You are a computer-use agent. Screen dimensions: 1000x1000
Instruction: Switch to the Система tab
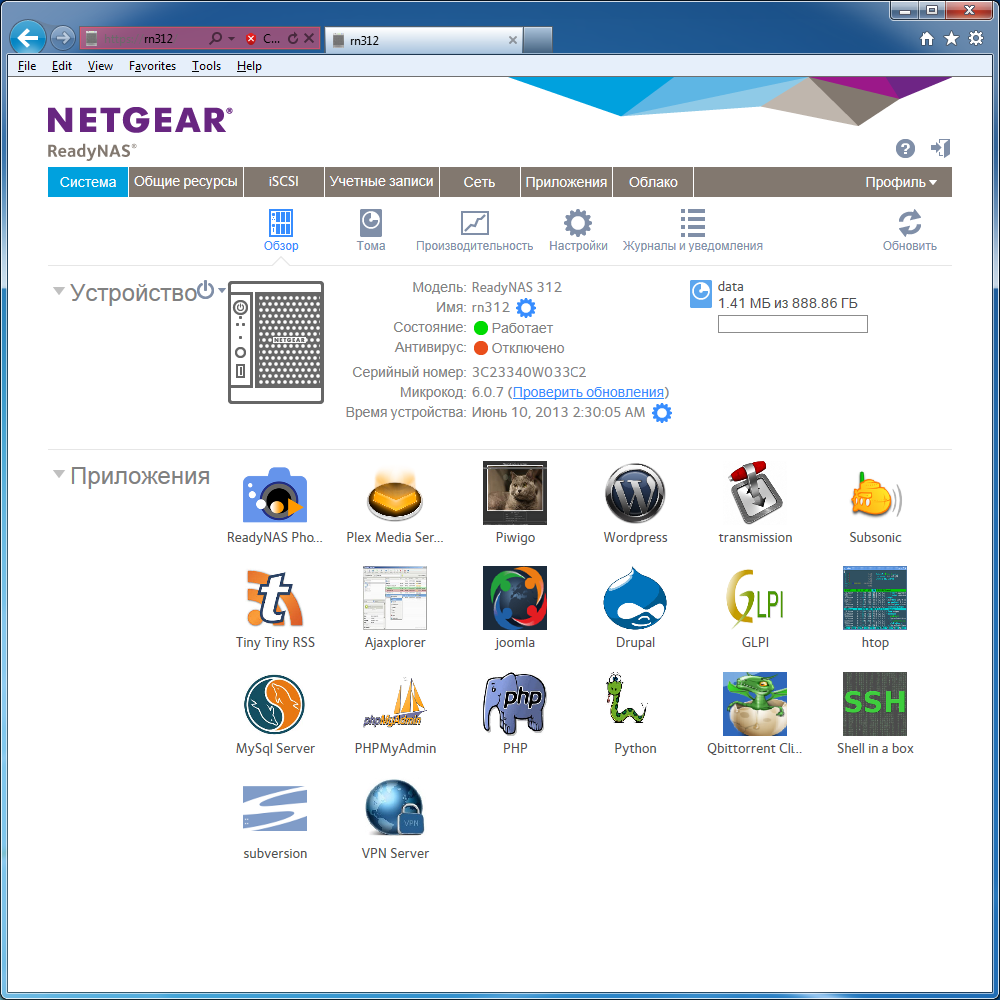point(88,182)
